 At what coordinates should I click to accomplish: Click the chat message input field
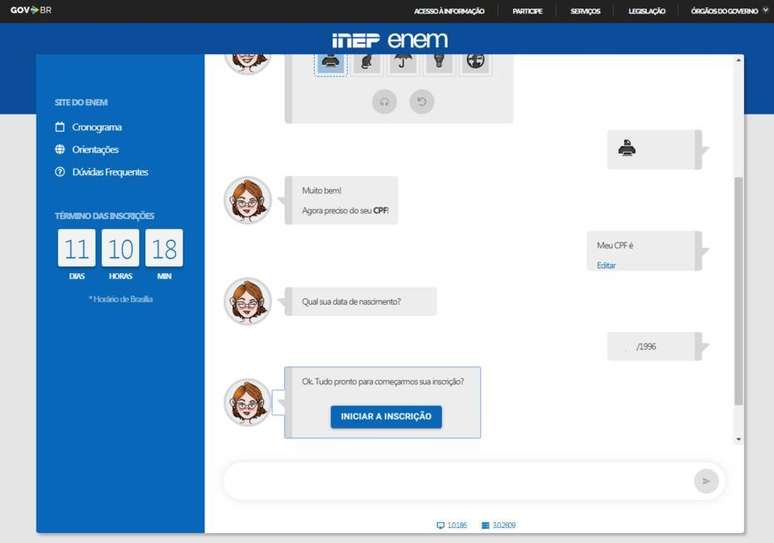click(x=455, y=481)
